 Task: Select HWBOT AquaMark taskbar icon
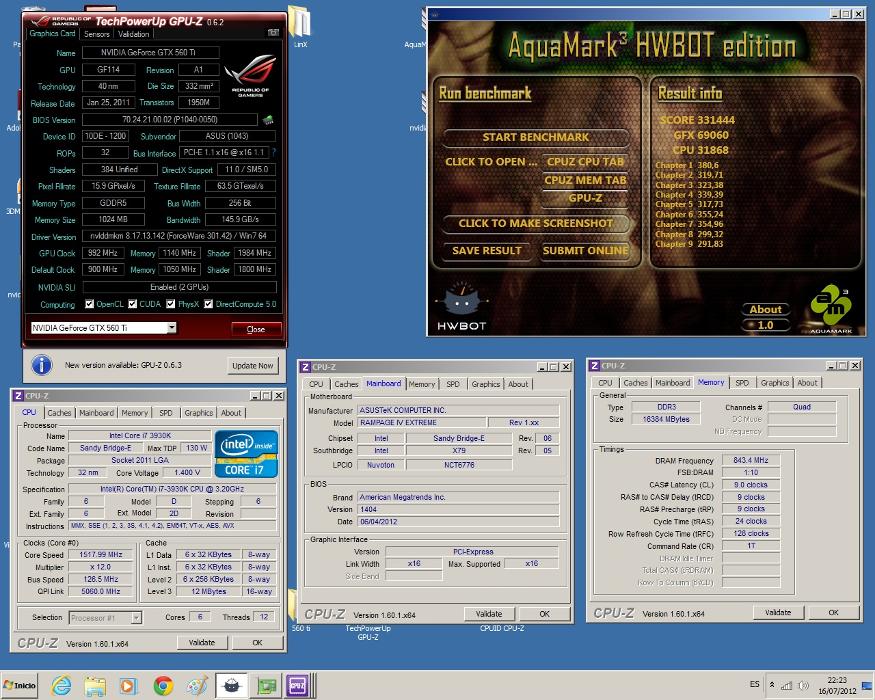232,685
